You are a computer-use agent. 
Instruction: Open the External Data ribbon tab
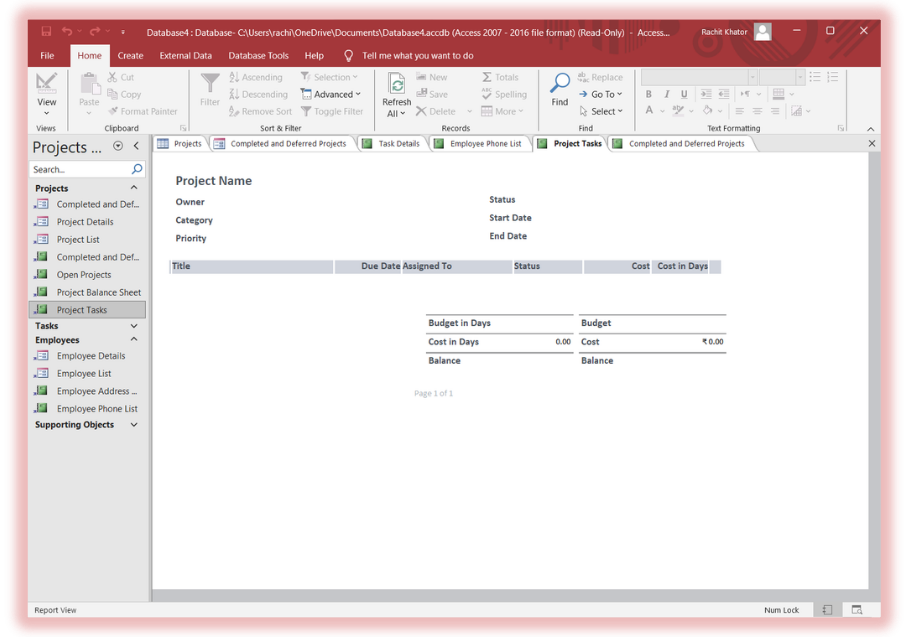click(185, 56)
